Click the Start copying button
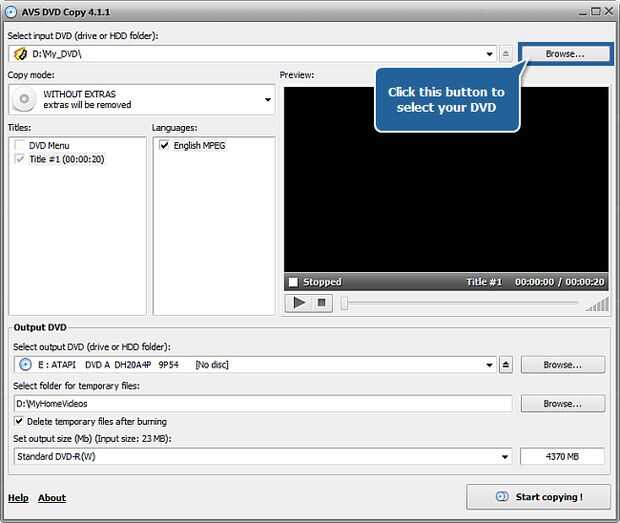Viewport: 620px width, 523px height. [x=539, y=497]
